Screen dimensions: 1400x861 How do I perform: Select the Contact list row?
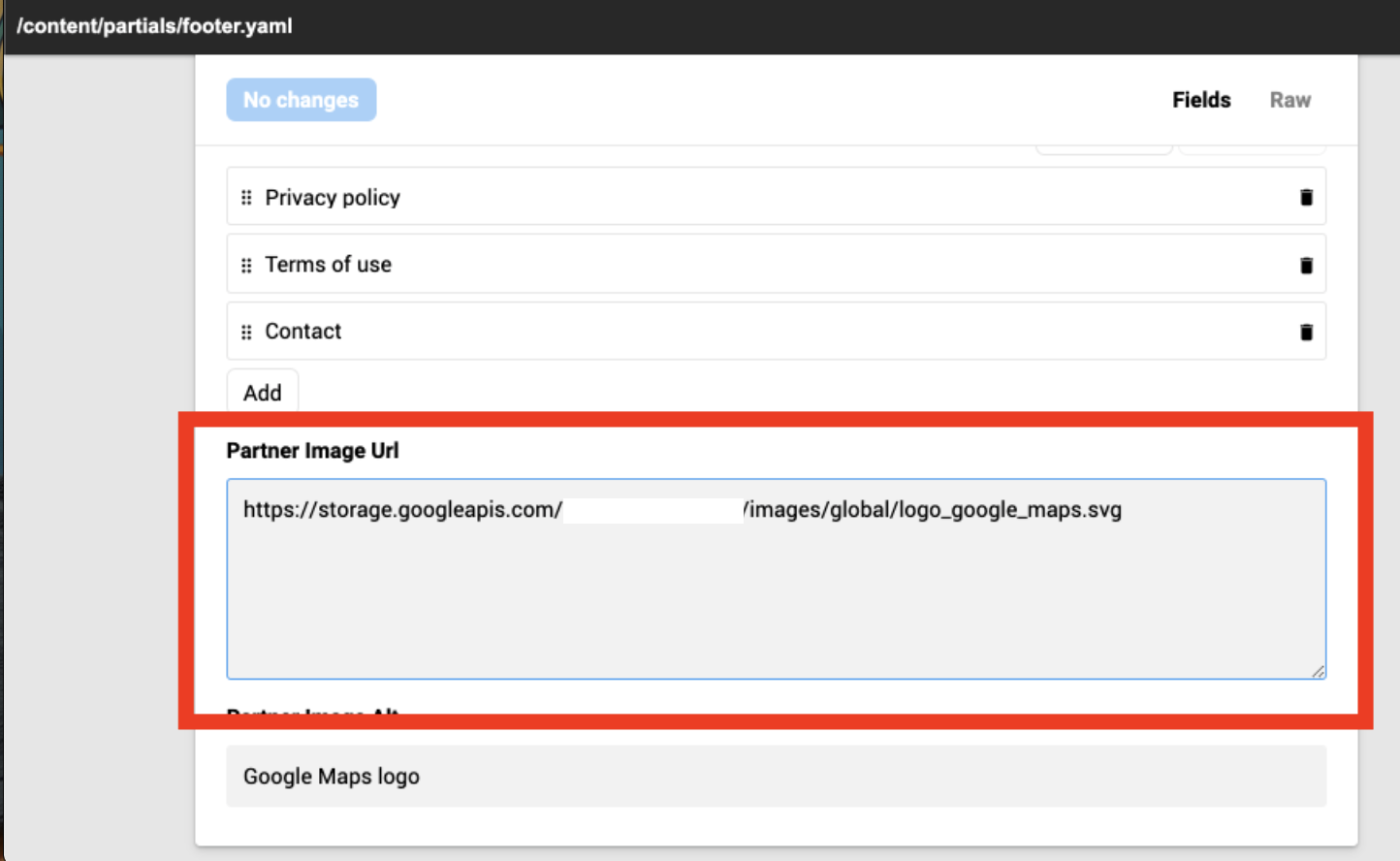click(679, 331)
